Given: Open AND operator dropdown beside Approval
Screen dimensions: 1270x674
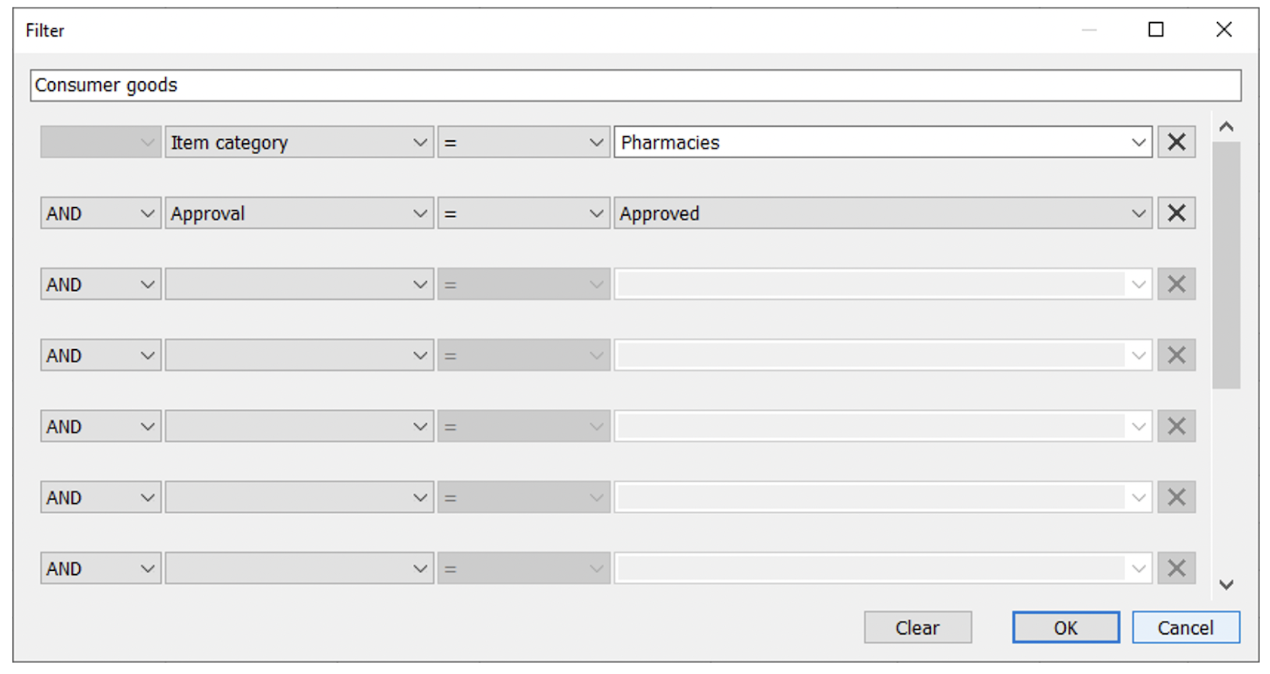Looking at the screenshot, I should tap(100, 214).
